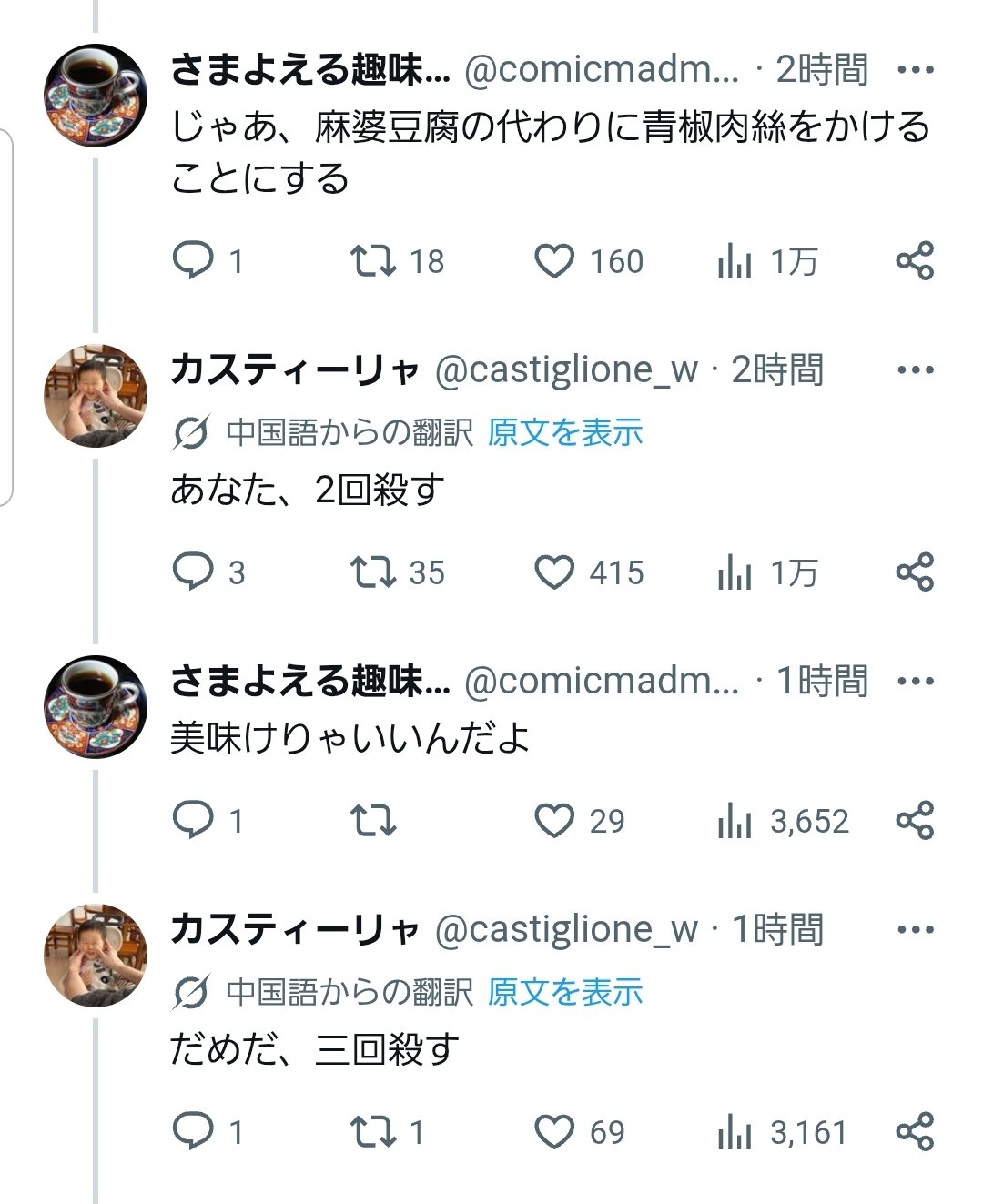
Task: Like the tweet with 415 likes
Action: click(553, 572)
